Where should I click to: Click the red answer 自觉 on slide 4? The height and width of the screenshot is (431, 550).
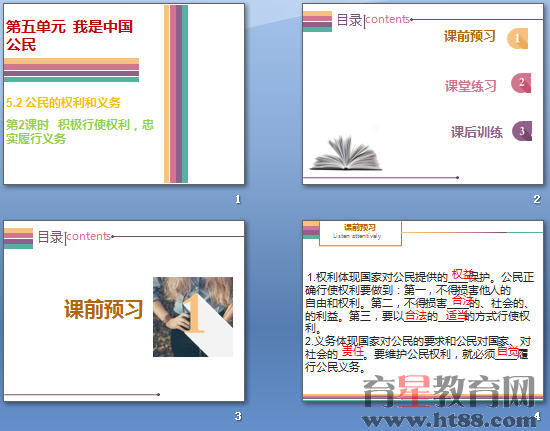click(x=508, y=351)
